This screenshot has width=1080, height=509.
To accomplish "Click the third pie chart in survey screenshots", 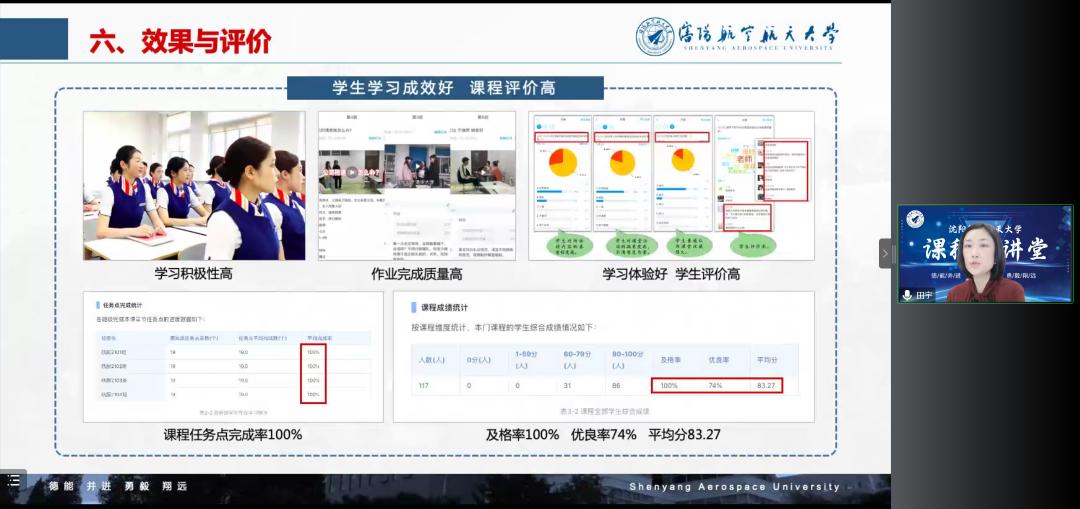I will [682, 160].
